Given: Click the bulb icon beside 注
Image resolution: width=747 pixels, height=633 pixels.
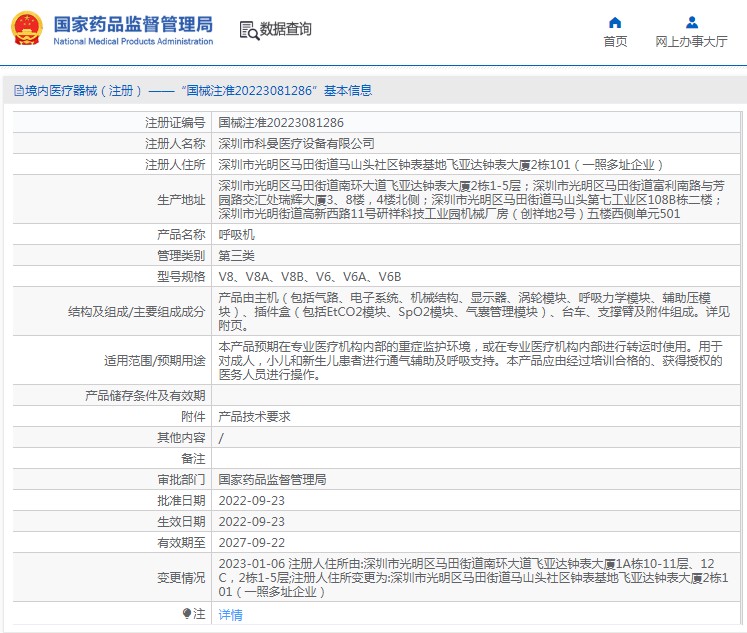Looking at the screenshot, I should point(186,613).
